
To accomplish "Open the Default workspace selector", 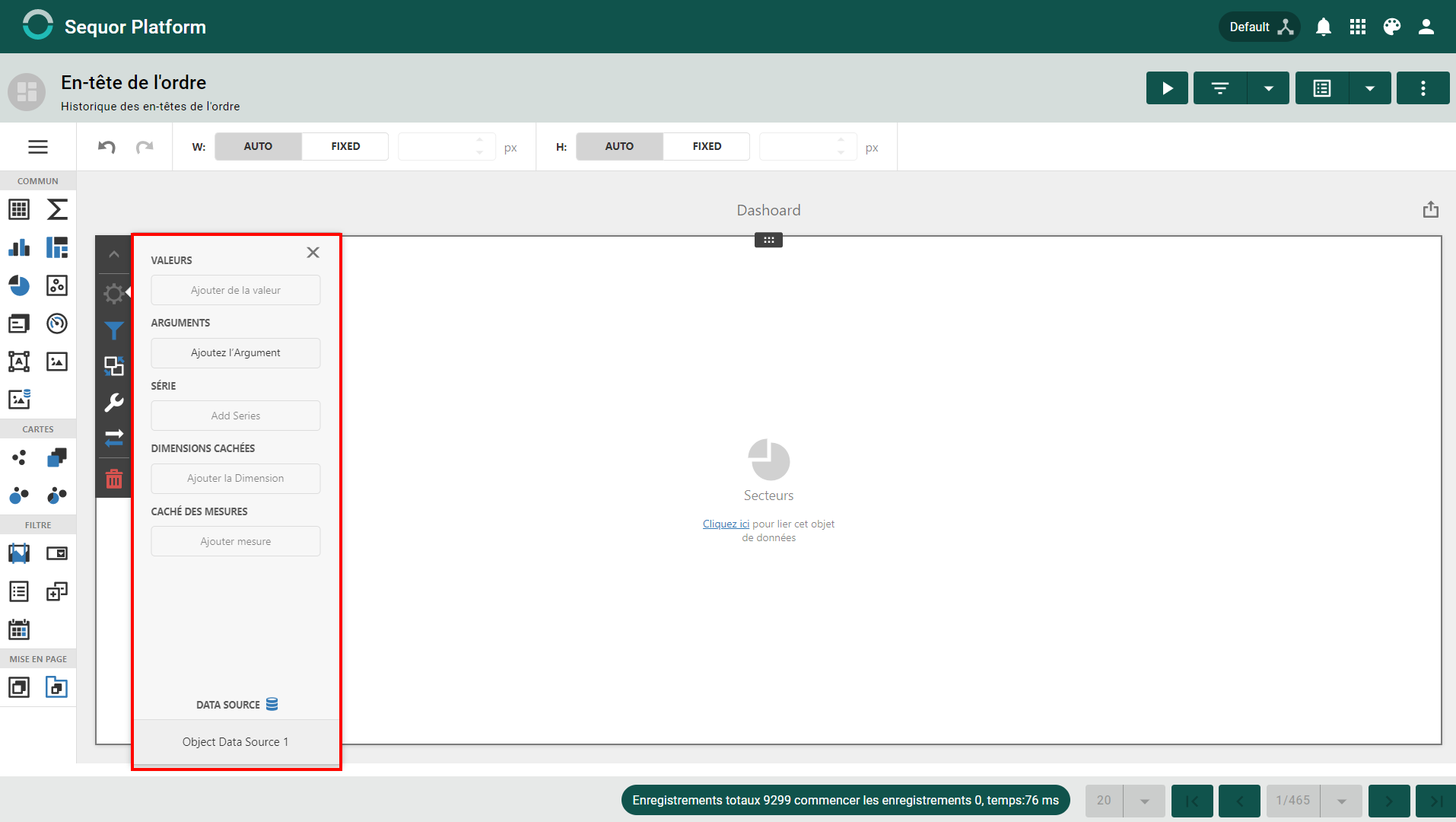I will point(1260,27).
